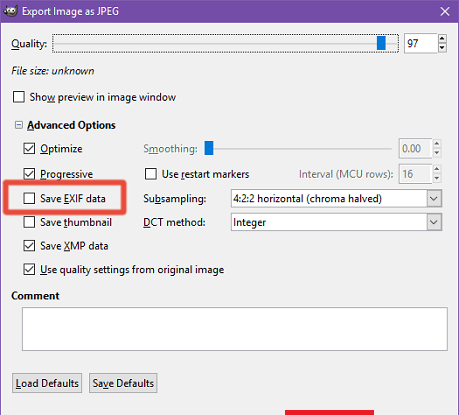Click the Save Defaults button
The height and width of the screenshot is (415, 459).
(123, 383)
